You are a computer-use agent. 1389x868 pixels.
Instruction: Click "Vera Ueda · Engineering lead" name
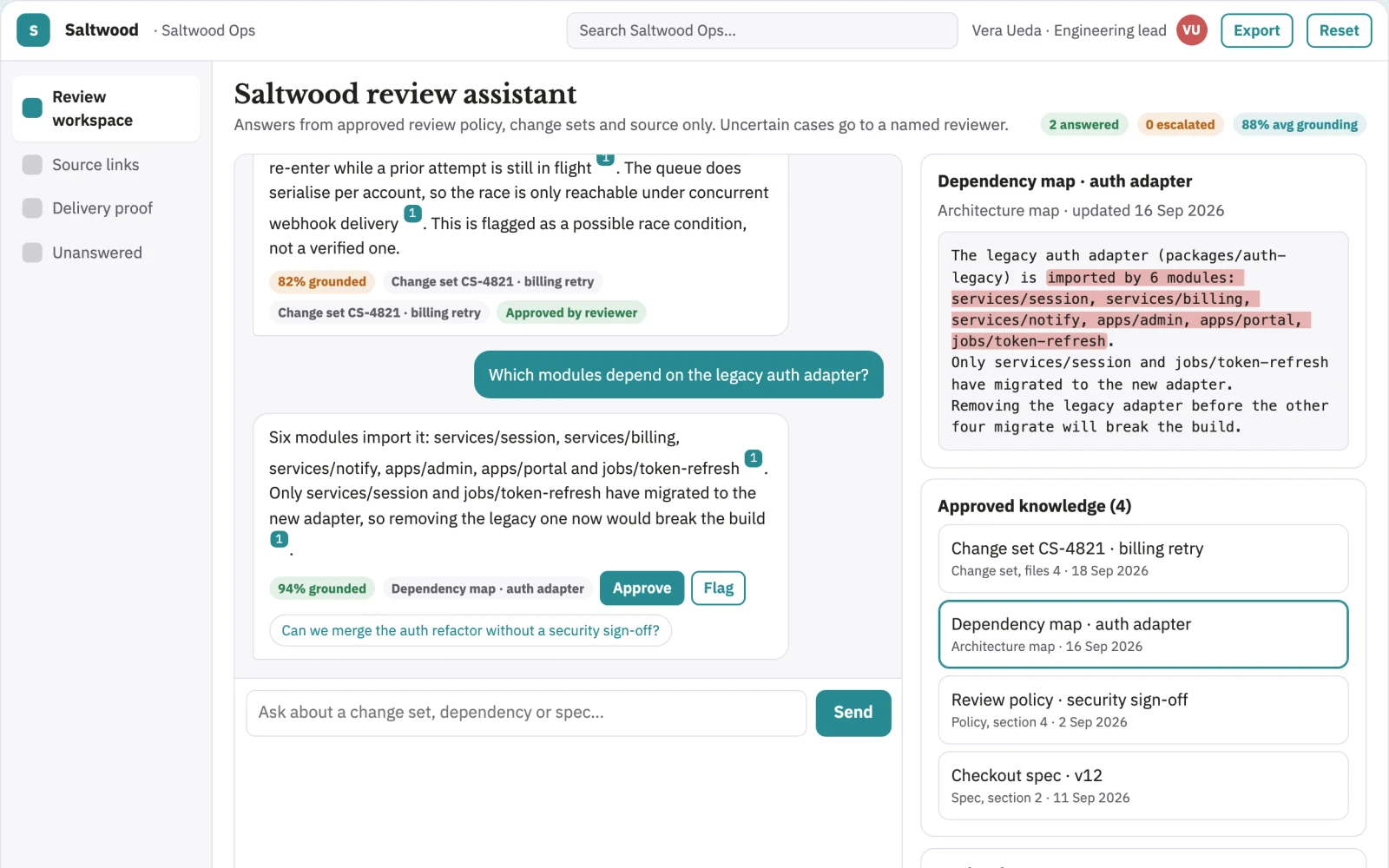pyautogui.click(x=1069, y=30)
